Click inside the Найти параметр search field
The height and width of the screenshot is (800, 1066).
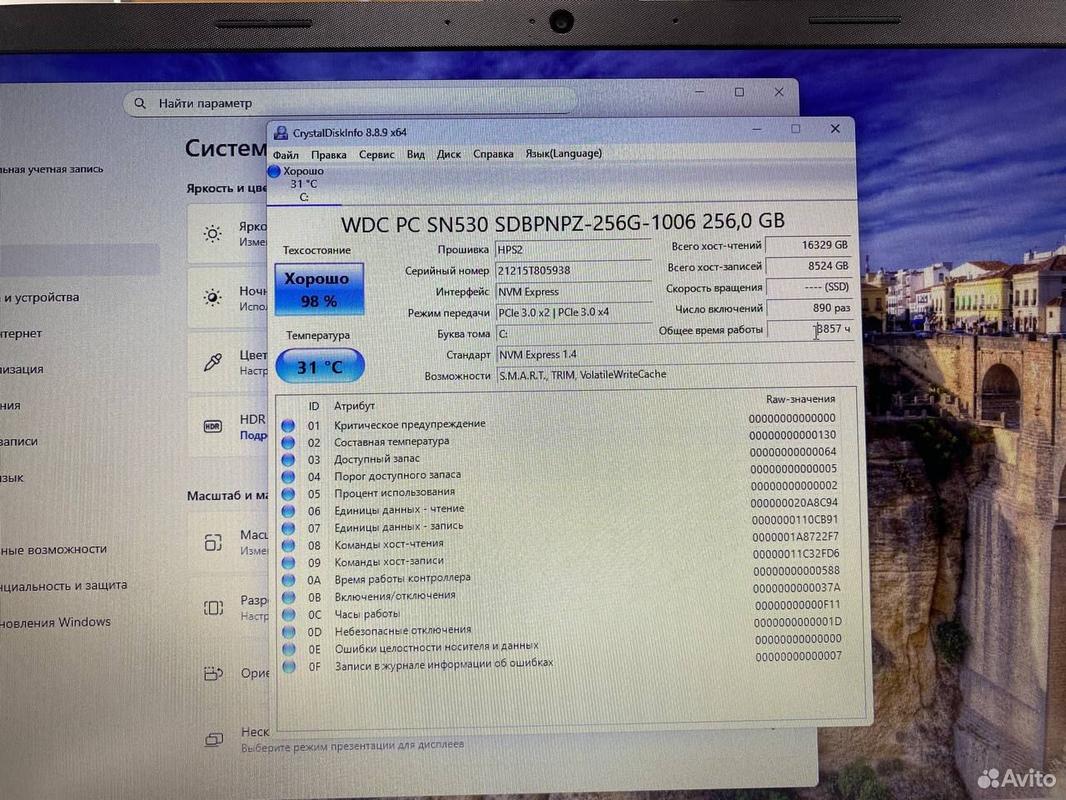[x=350, y=103]
